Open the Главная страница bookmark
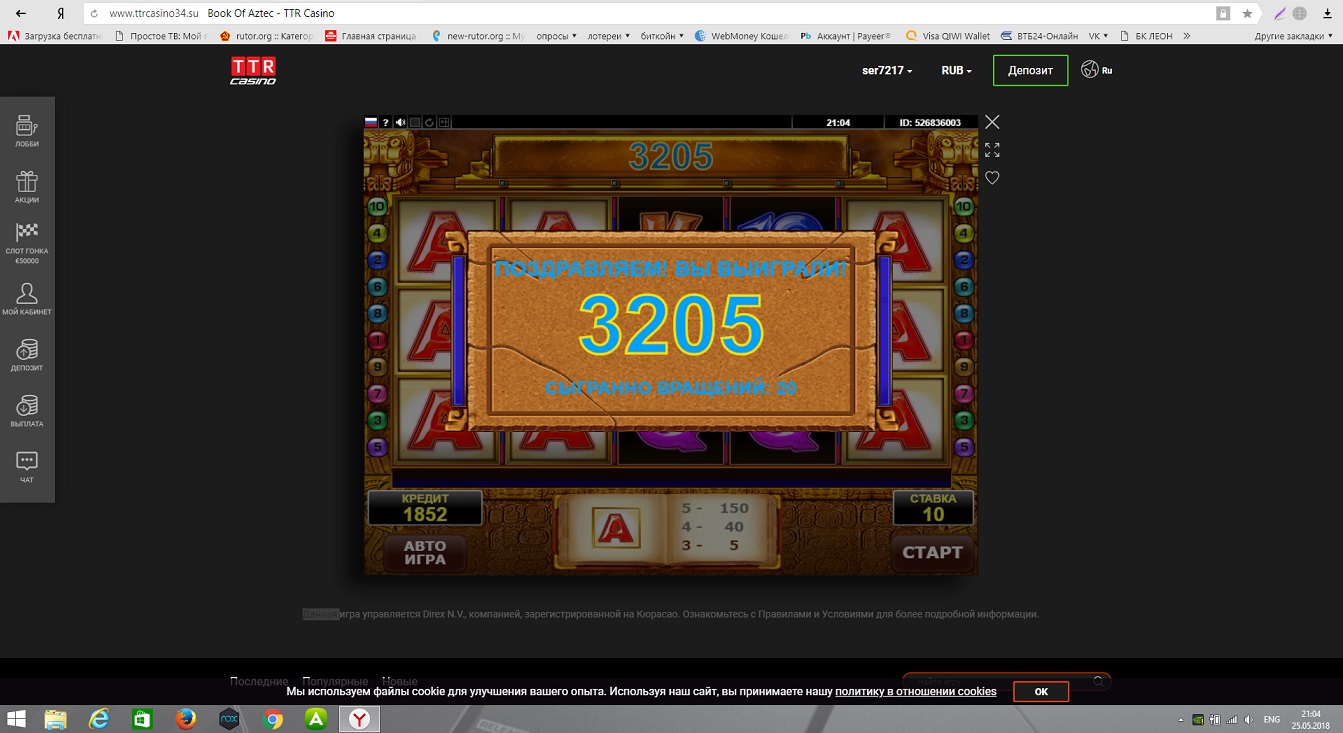 coord(370,36)
